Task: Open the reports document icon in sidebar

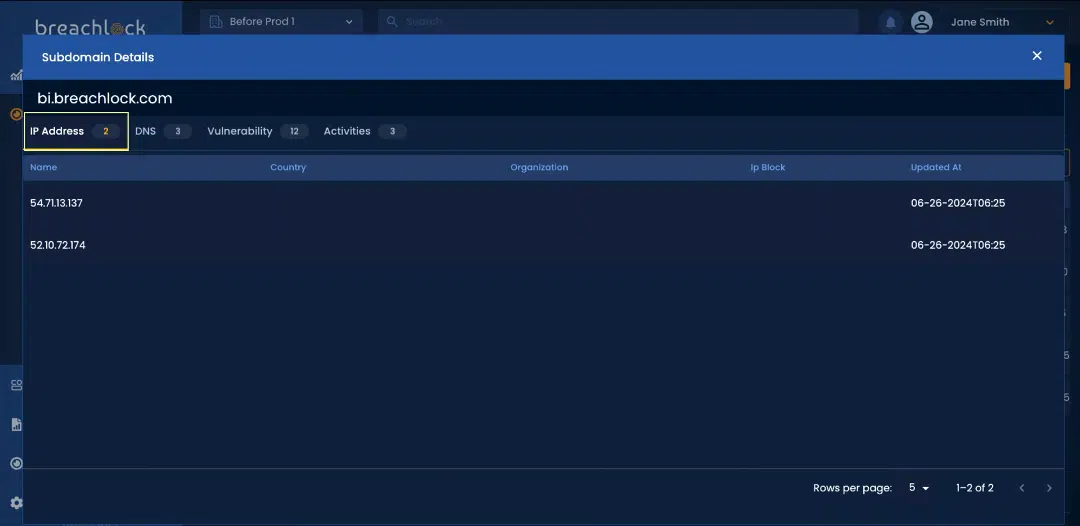Action: pyautogui.click(x=17, y=424)
